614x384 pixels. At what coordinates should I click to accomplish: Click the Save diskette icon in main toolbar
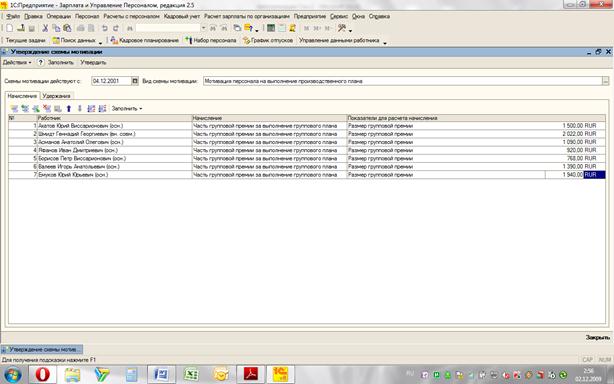(32, 28)
